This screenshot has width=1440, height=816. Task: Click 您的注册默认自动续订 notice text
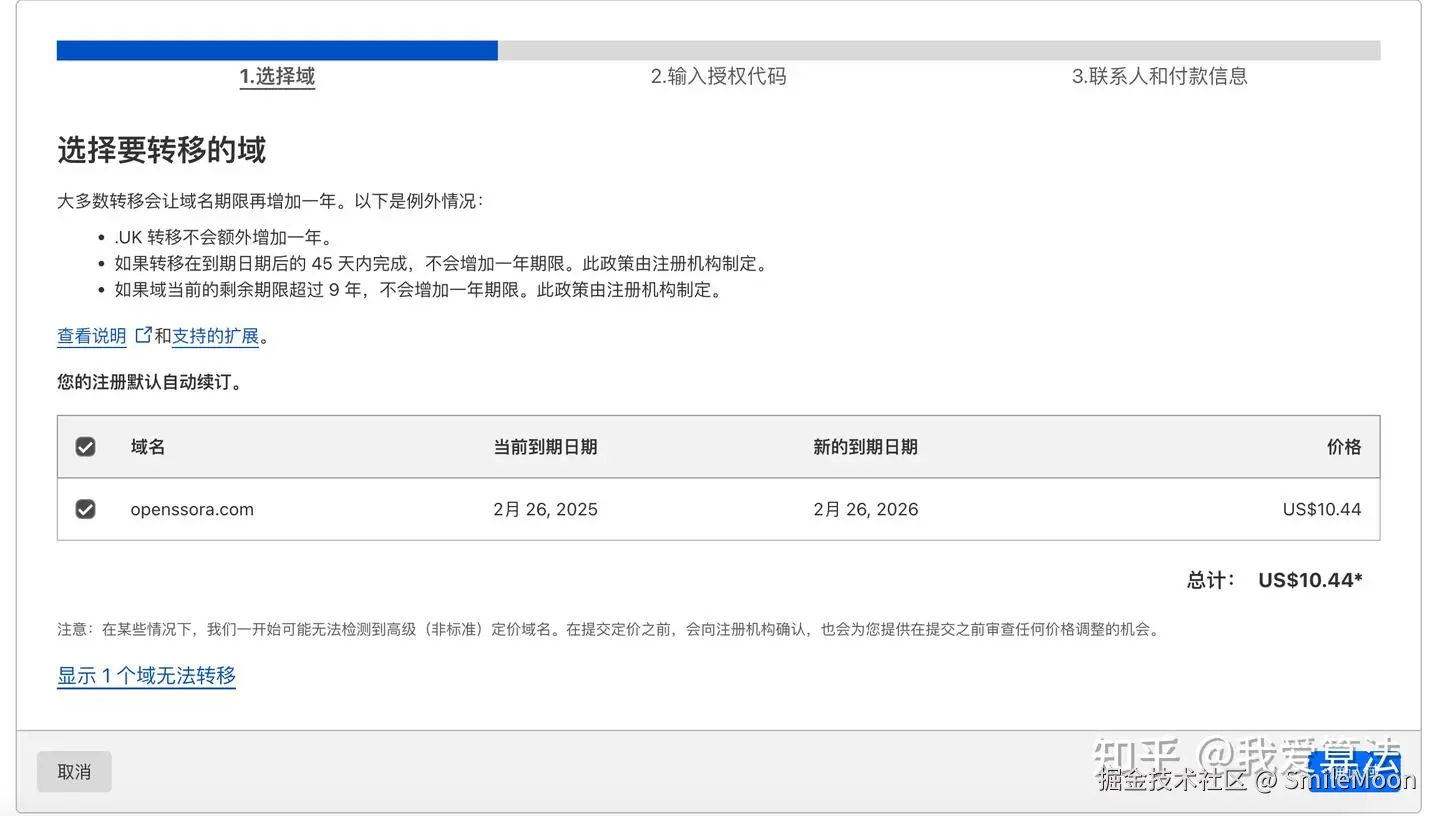150,382
